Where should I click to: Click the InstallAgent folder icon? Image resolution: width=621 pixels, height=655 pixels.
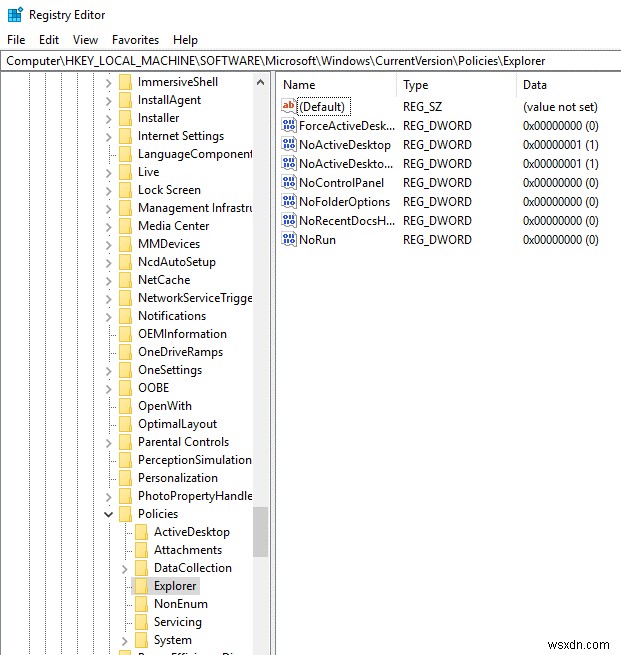click(126, 100)
